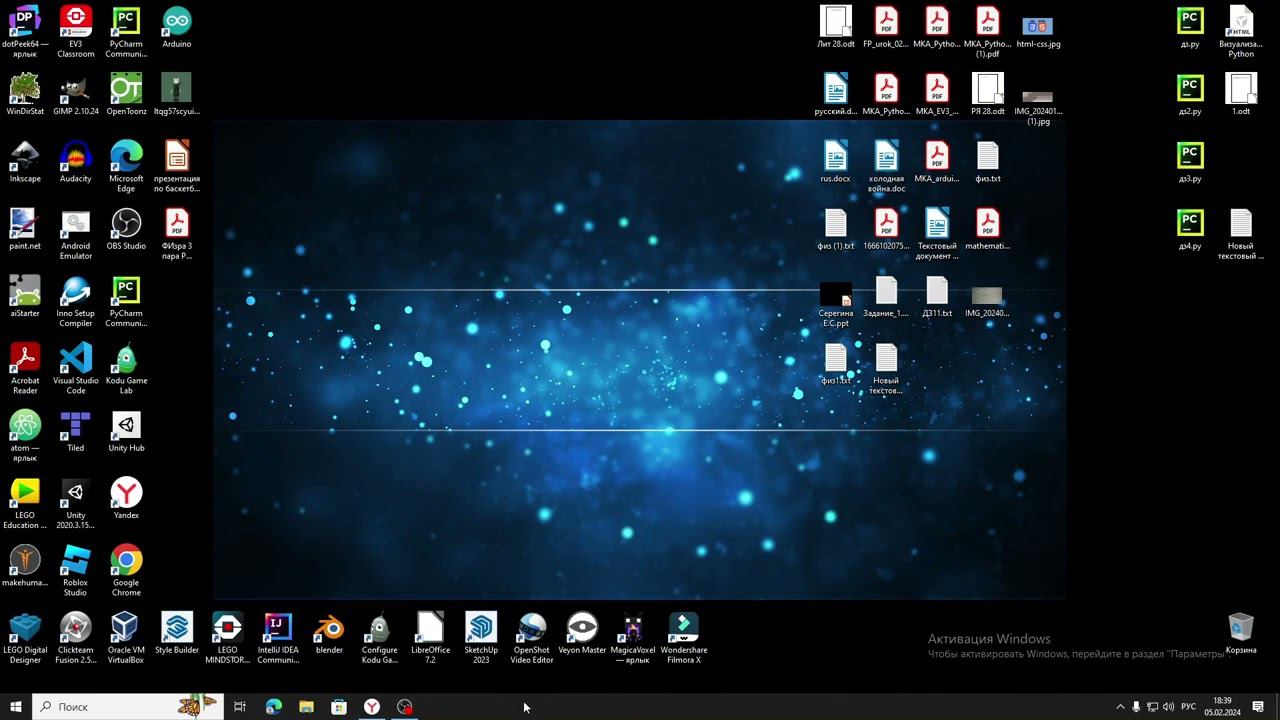Select the IntelliJ IDEA Community icon

pyautogui.click(x=278, y=637)
